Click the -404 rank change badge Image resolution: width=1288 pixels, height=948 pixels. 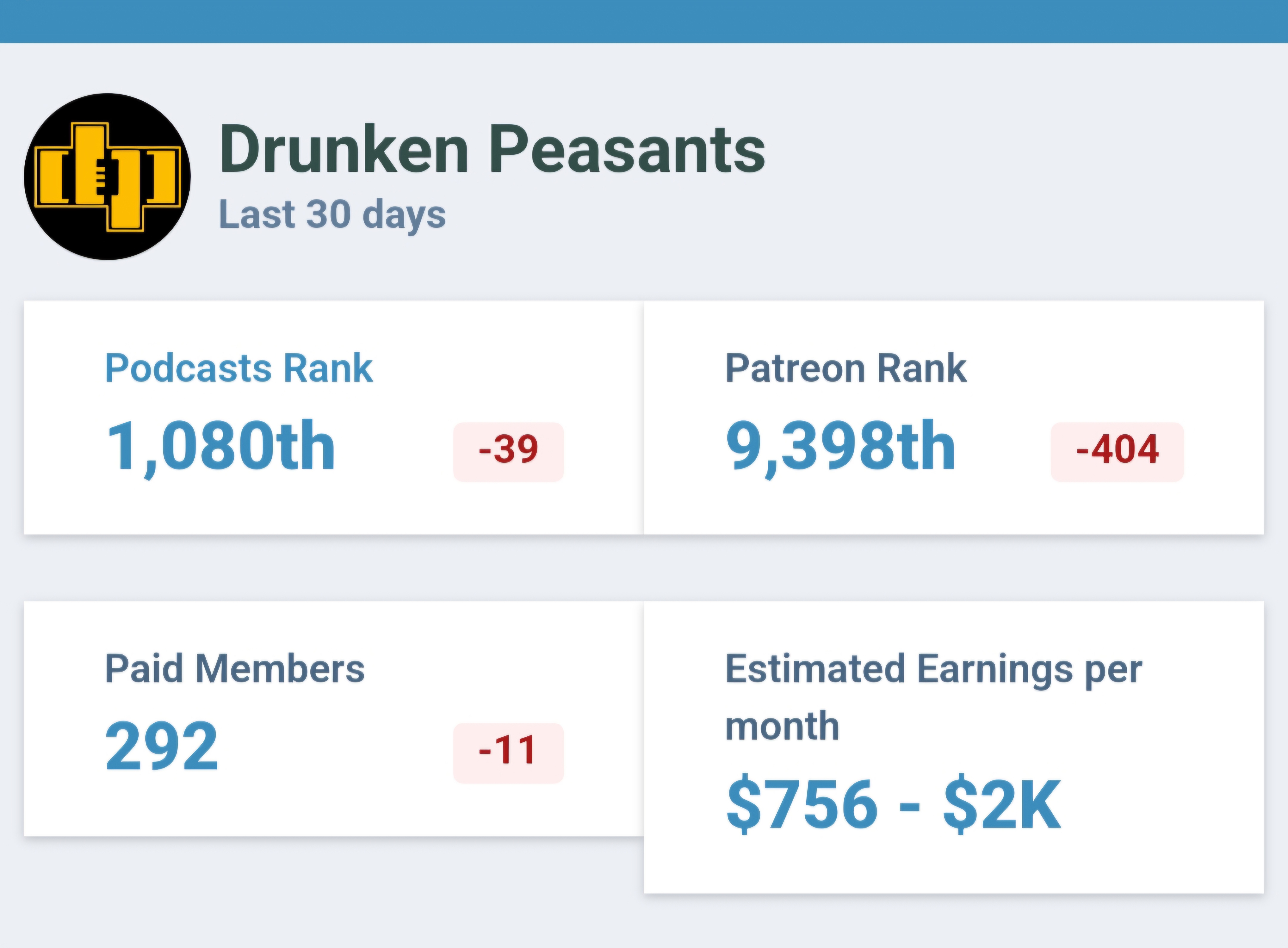(1117, 452)
